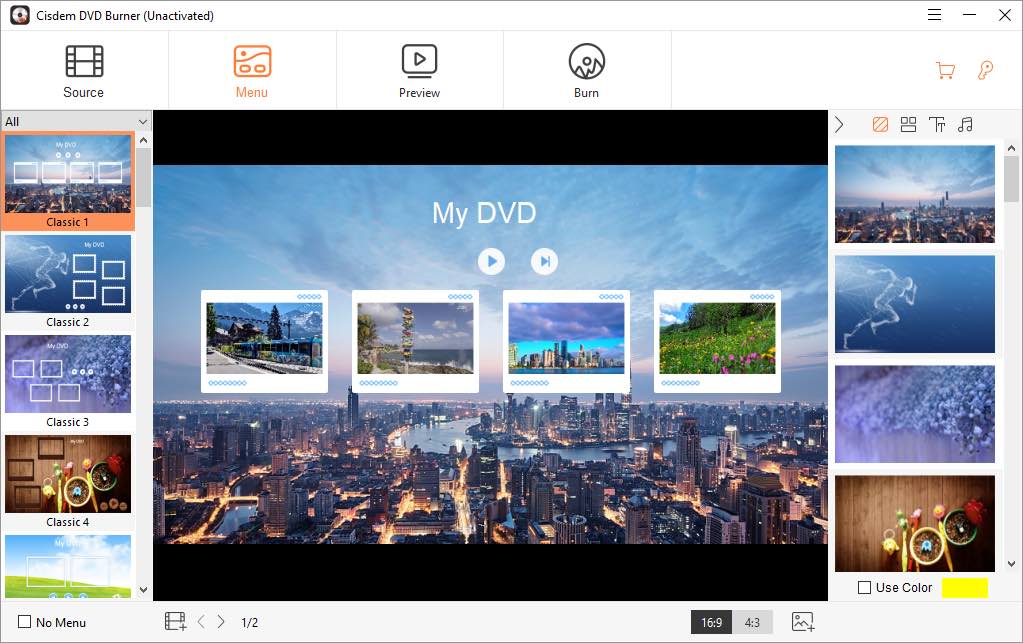Select the 16:9 aspect ratio

[711, 622]
